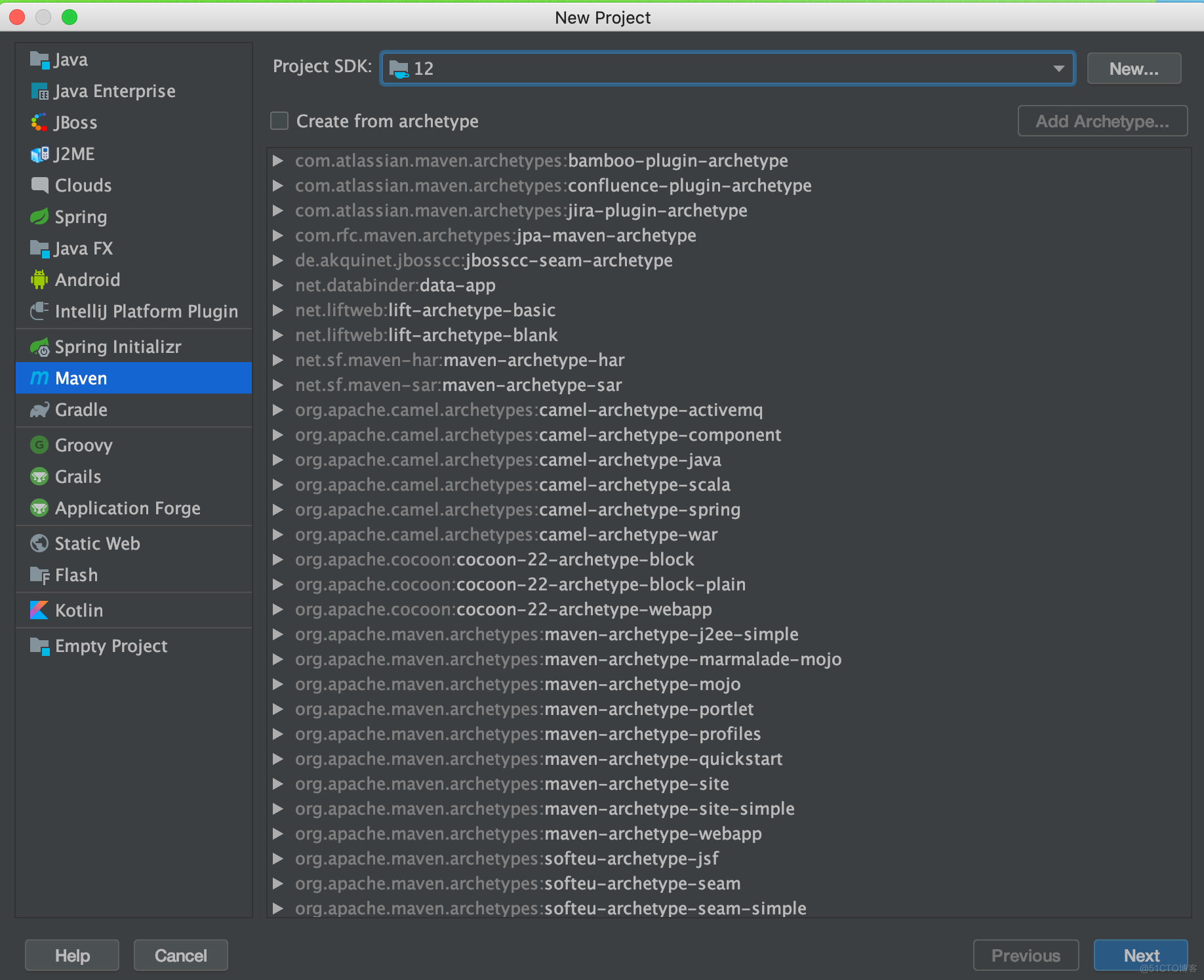1204x980 pixels.
Task: Click the Cancel button
Action: click(x=180, y=955)
